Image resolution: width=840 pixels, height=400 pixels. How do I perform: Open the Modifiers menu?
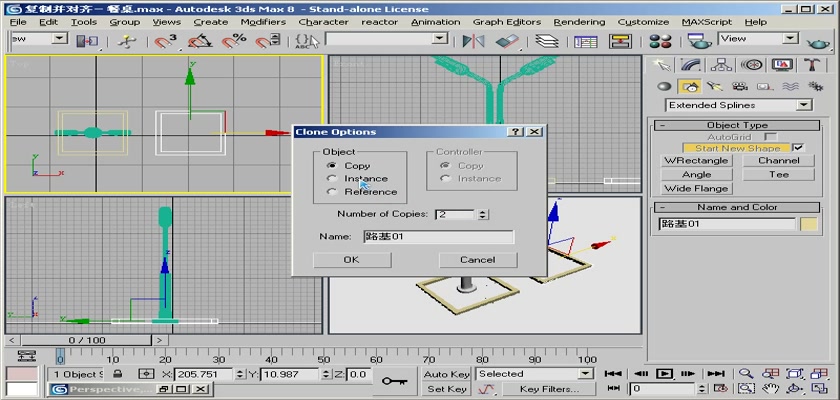pyautogui.click(x=263, y=22)
